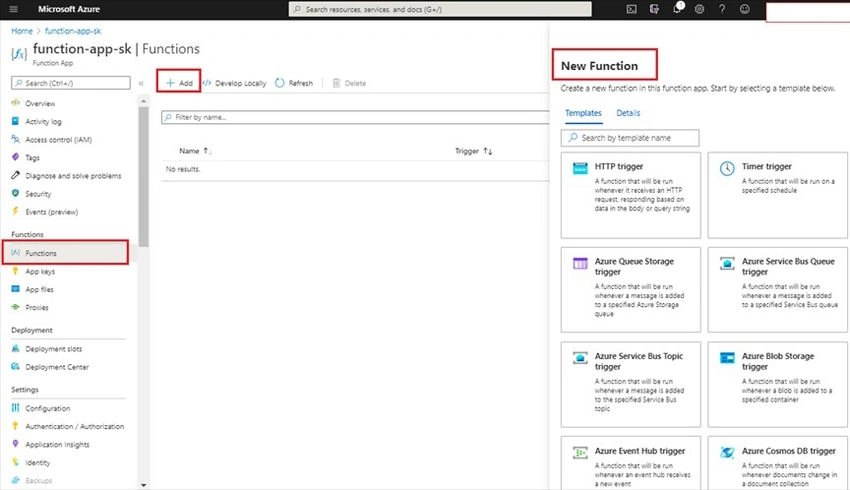Open Cloud Shell from top bar
The image size is (850, 490).
coord(632,9)
